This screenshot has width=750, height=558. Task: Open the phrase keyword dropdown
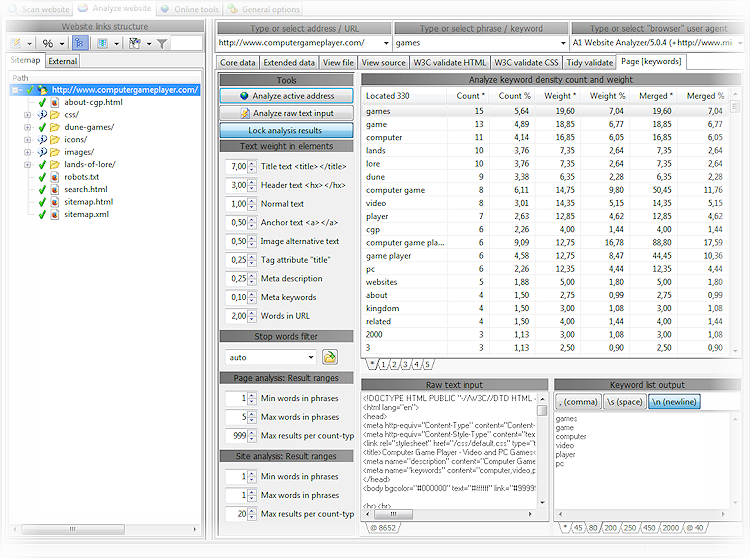point(563,43)
